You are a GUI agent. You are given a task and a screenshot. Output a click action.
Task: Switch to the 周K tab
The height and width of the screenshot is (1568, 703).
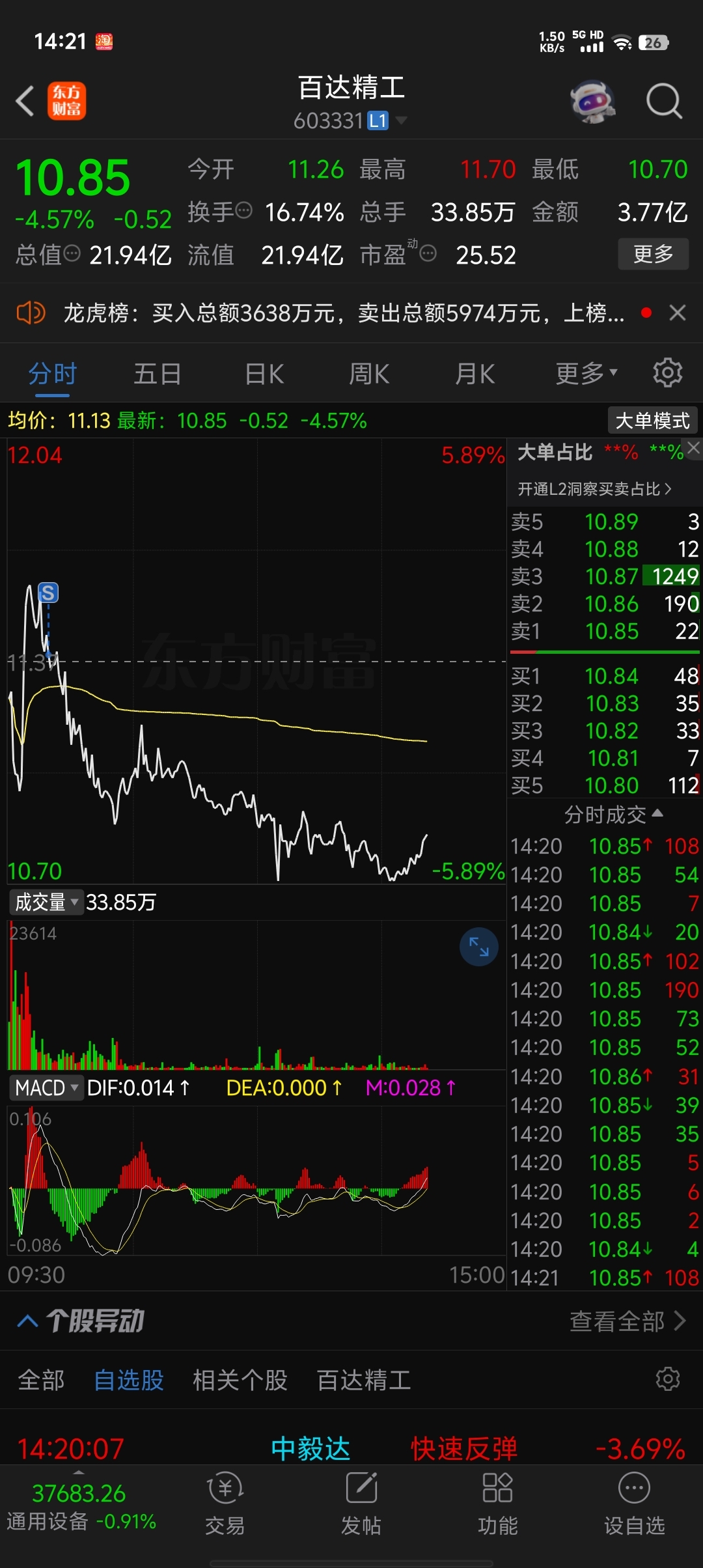pos(369,374)
